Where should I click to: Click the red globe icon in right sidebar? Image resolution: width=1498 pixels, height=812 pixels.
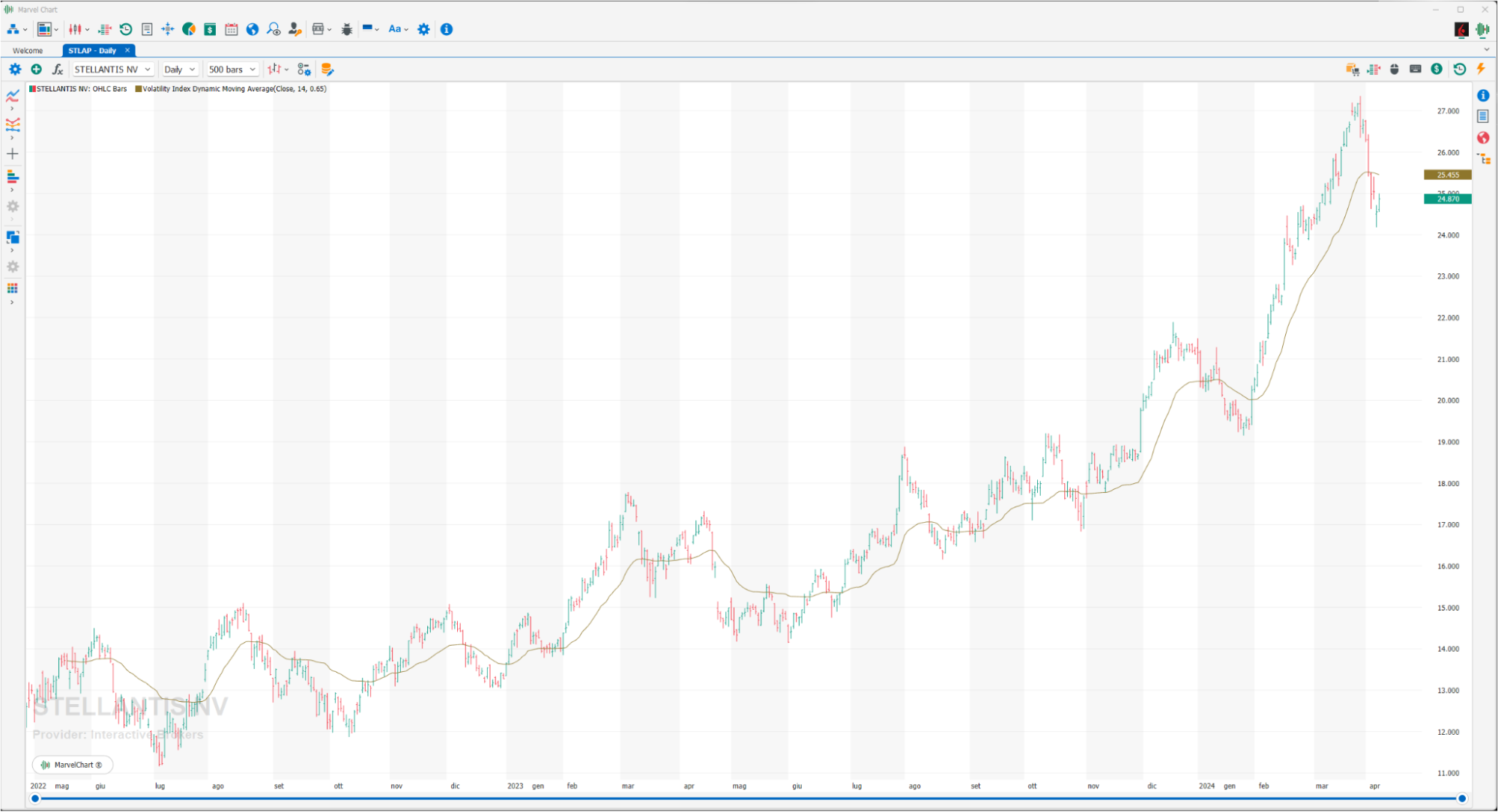1483,138
